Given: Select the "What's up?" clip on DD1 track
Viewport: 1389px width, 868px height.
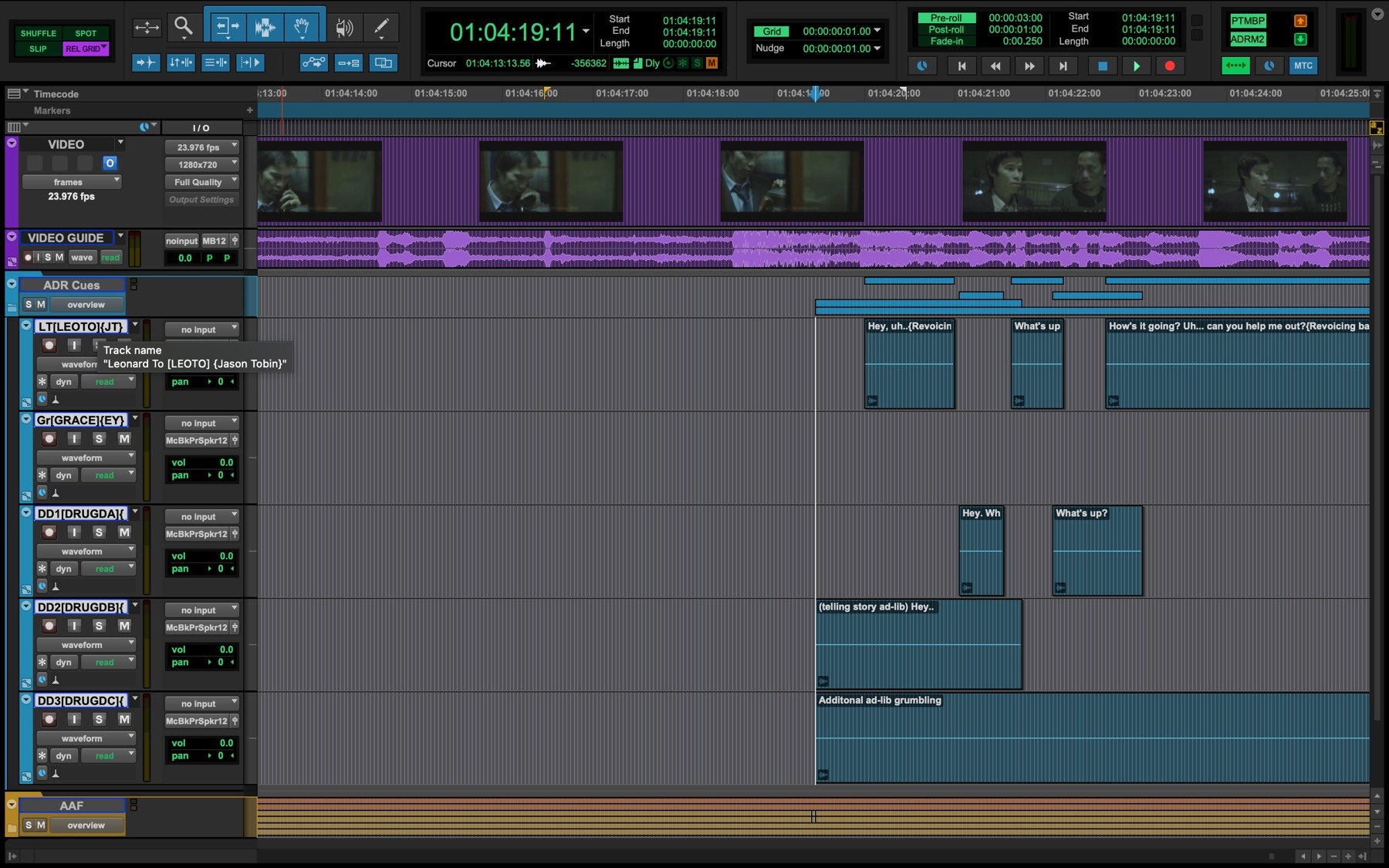Looking at the screenshot, I should [x=1097, y=550].
